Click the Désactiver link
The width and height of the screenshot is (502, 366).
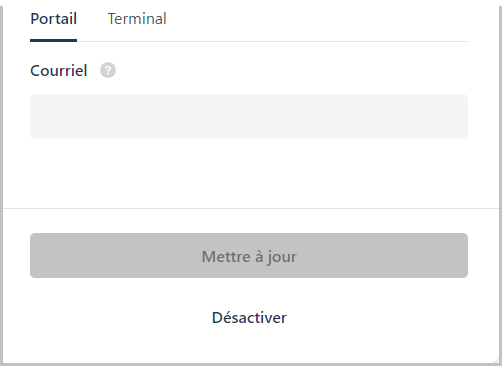click(x=249, y=318)
